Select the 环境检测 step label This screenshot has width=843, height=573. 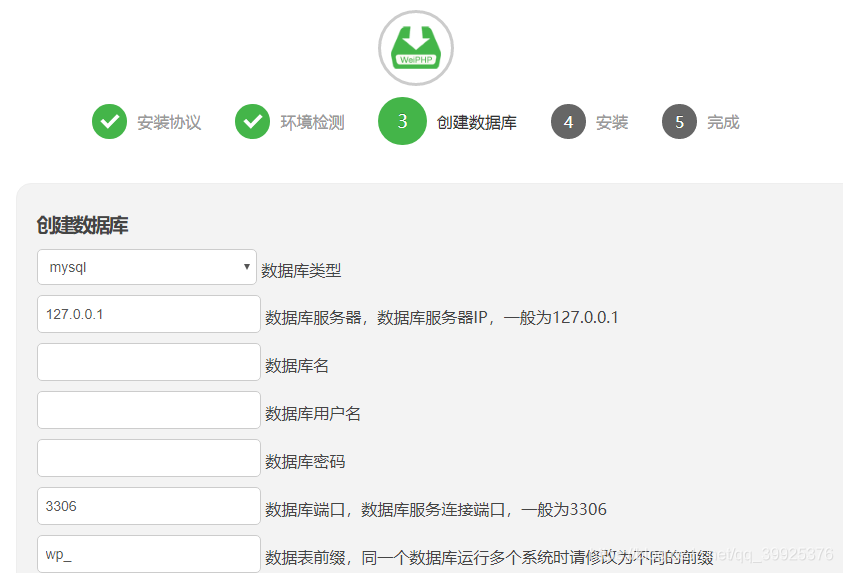[312, 123]
